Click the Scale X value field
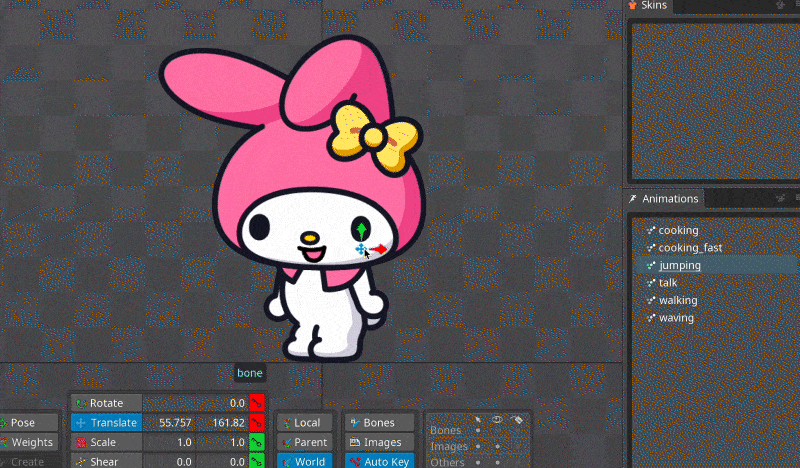The image size is (800, 468). 169,442
